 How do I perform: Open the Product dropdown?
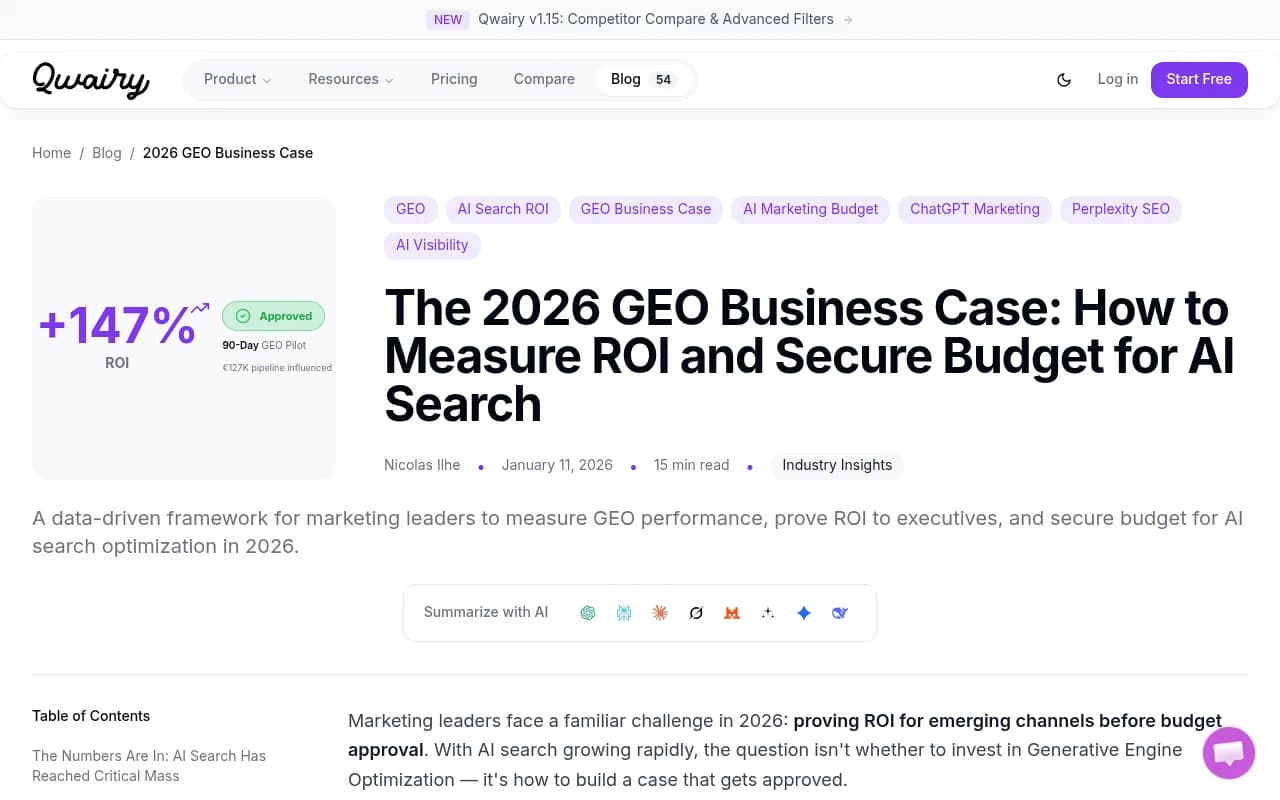[236, 79]
